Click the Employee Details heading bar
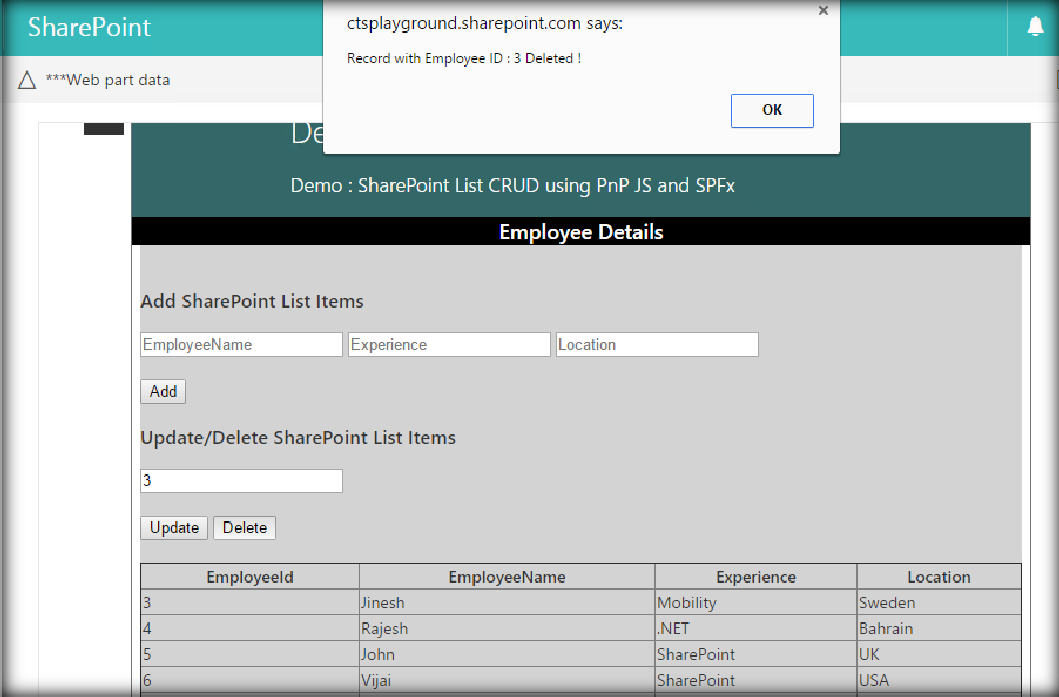 click(x=581, y=232)
